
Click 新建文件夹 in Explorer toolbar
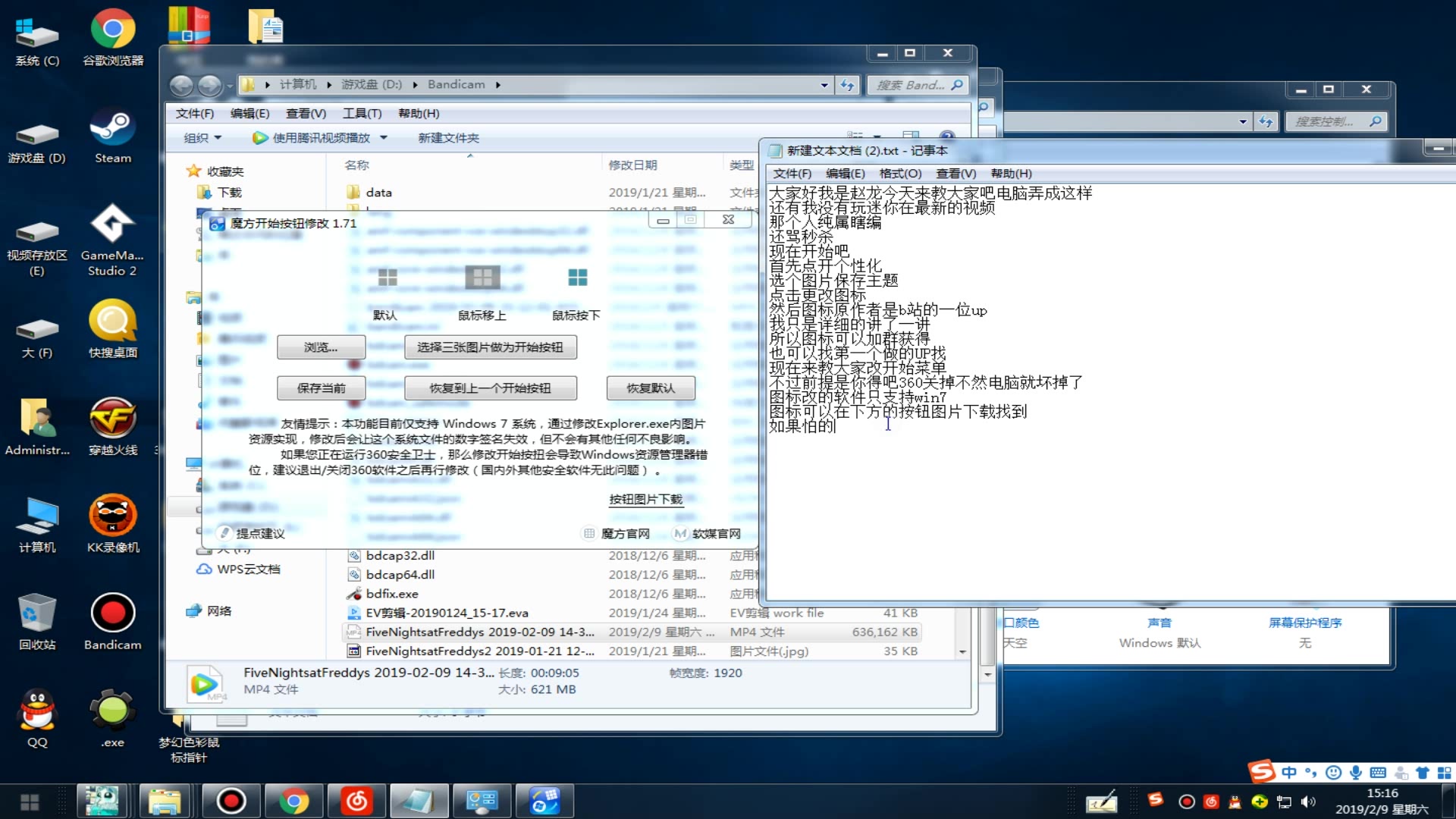click(448, 138)
